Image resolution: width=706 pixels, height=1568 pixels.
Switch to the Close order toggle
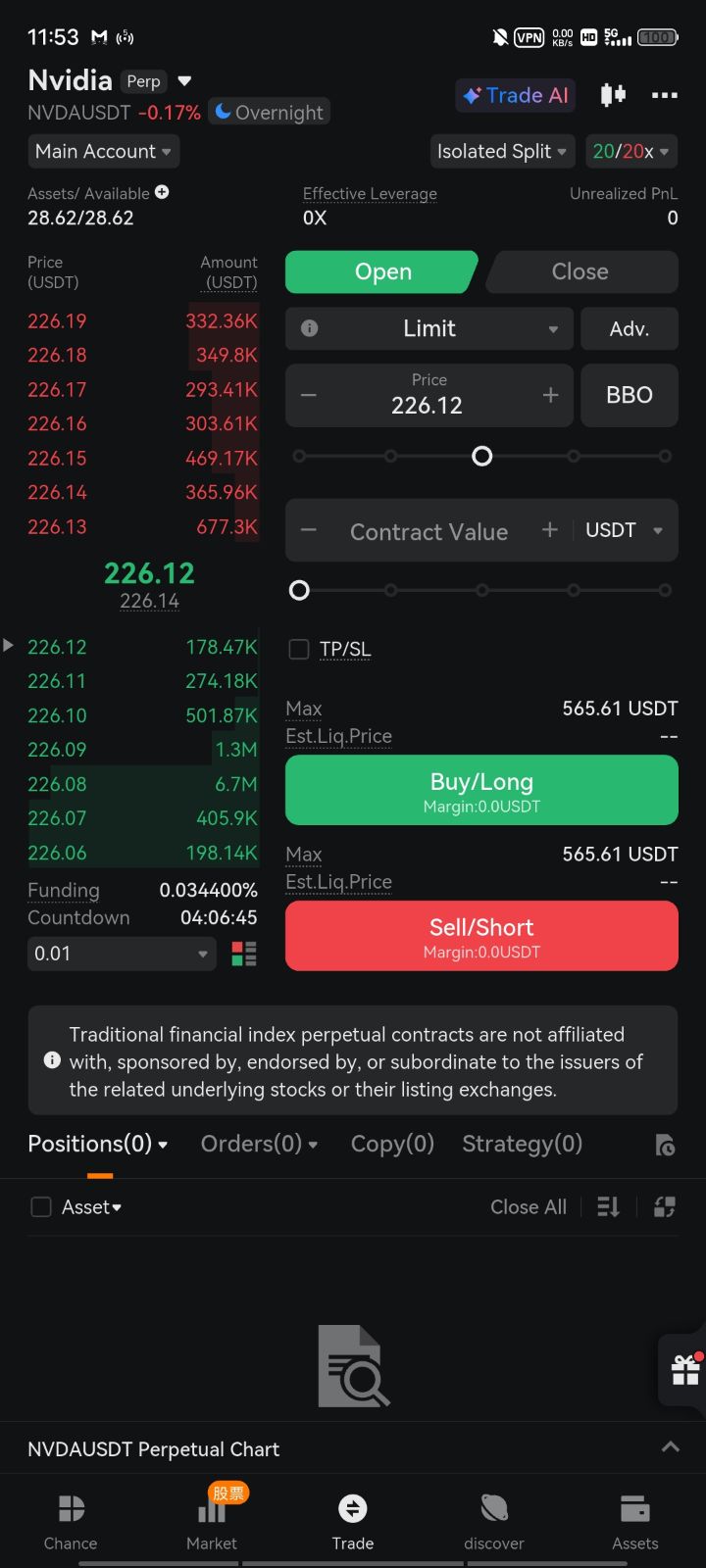tap(580, 271)
